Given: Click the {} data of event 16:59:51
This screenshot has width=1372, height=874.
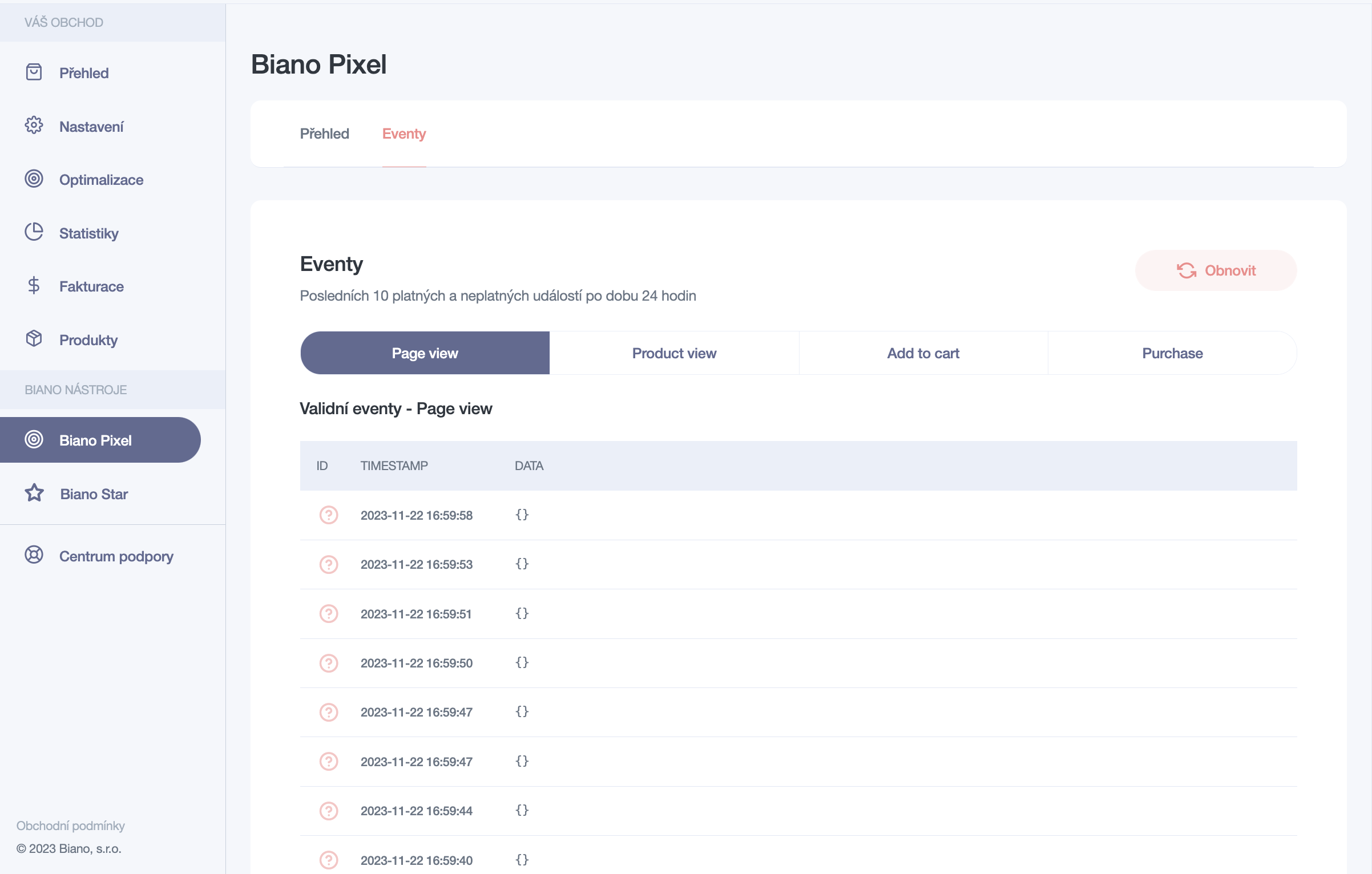Looking at the screenshot, I should tap(522, 613).
